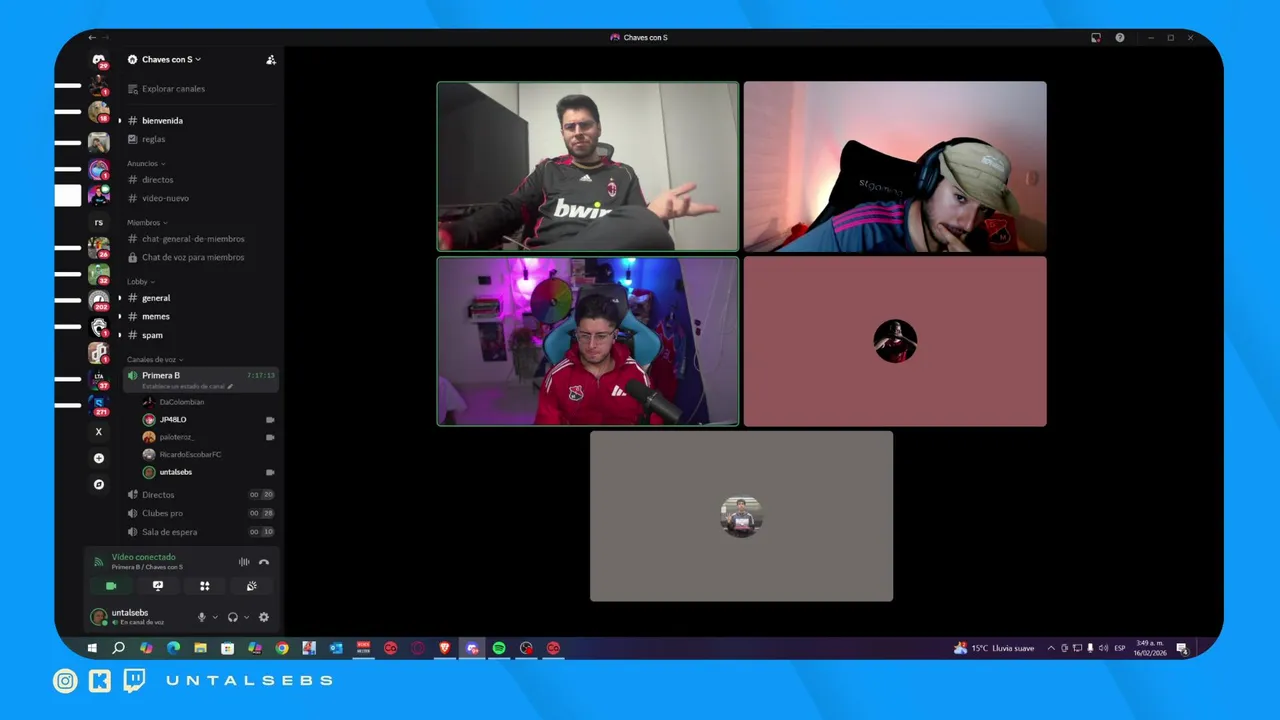
Task: Mute microphone in user panel
Action: pos(202,617)
